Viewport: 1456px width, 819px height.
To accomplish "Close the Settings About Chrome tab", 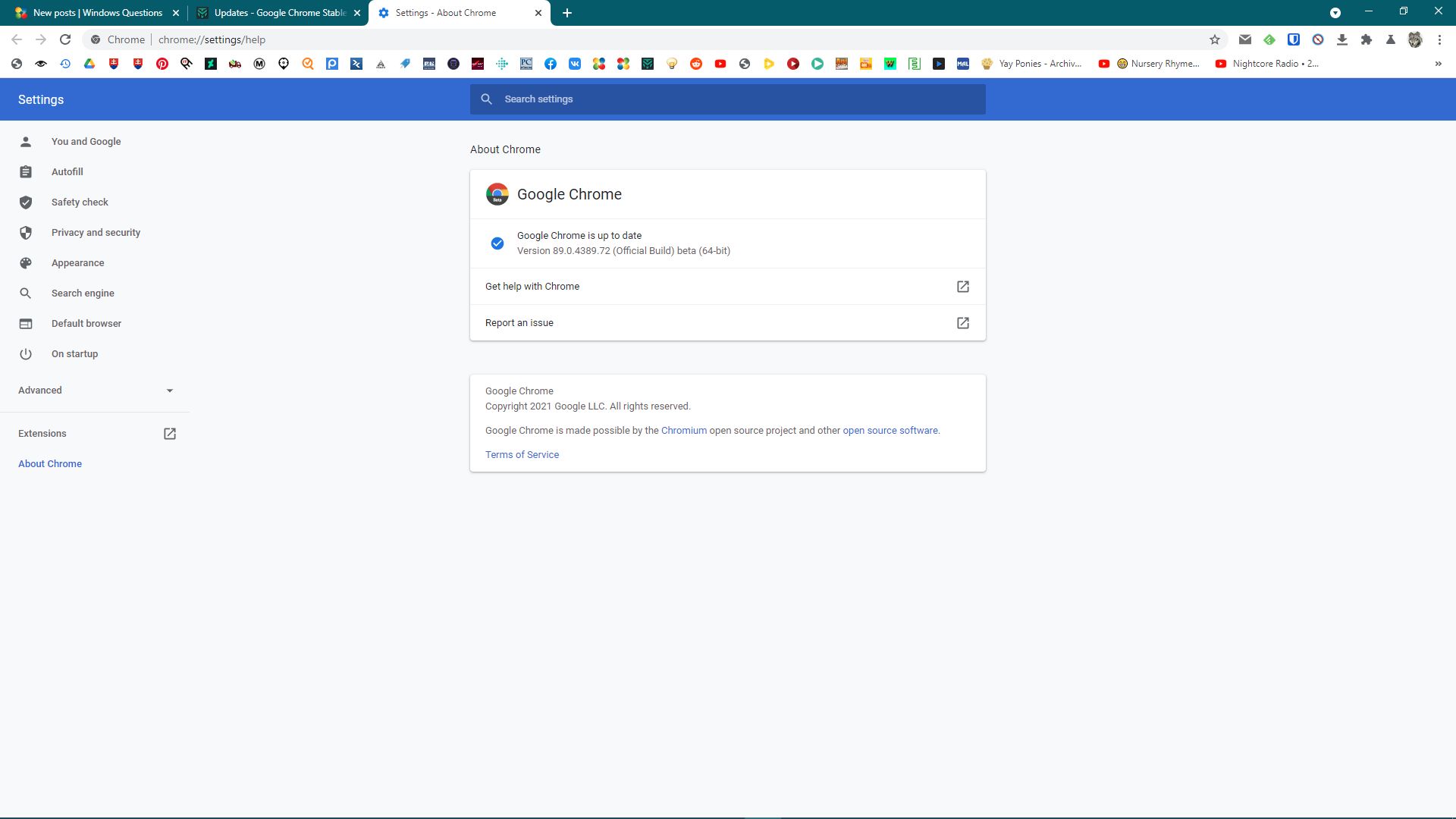I will [538, 13].
